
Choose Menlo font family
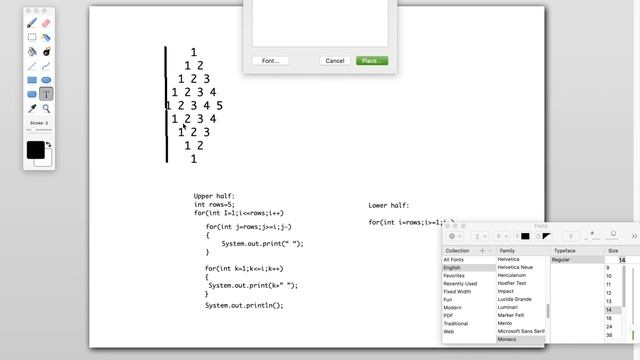[x=521, y=323]
